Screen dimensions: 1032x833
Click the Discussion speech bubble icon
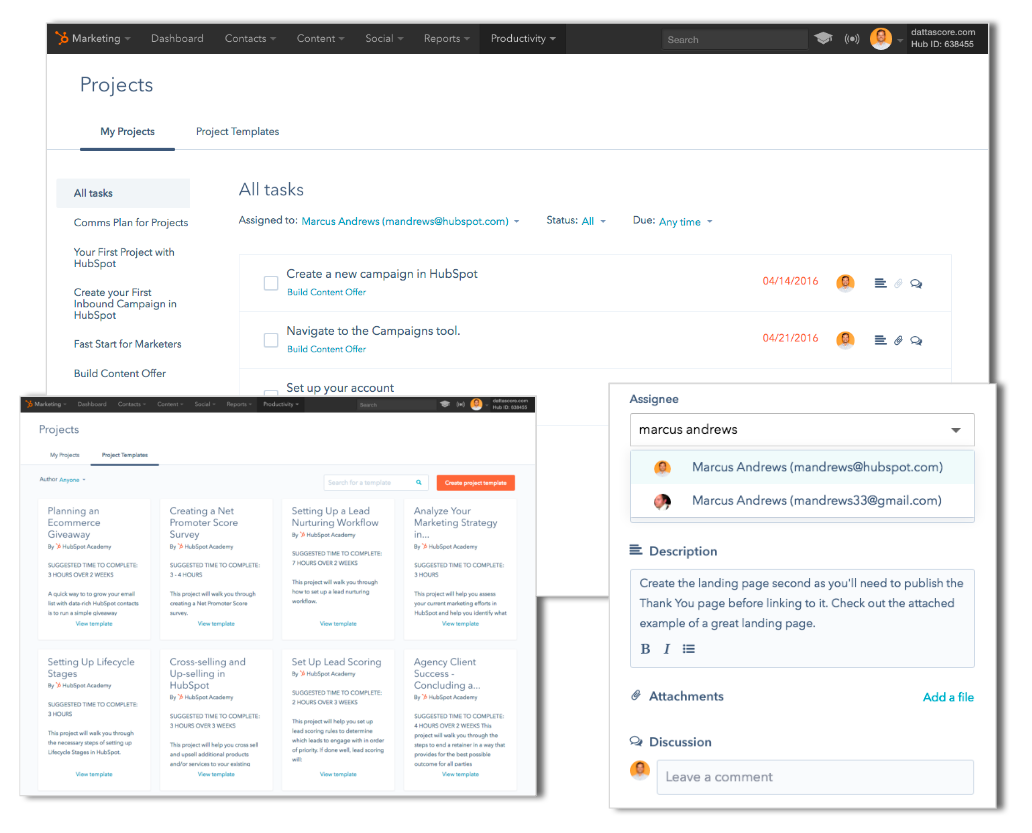pos(636,742)
